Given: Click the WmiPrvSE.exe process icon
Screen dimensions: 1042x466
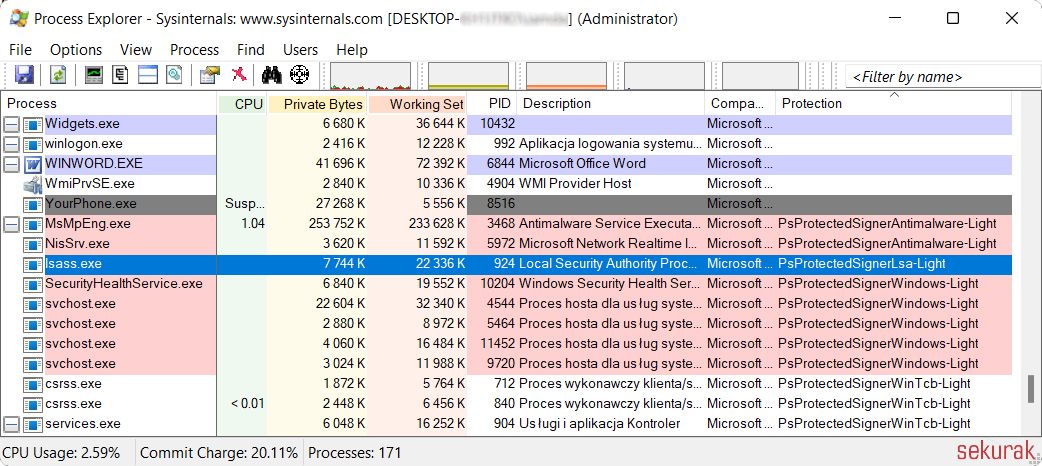Looking at the screenshot, I should [33, 183].
